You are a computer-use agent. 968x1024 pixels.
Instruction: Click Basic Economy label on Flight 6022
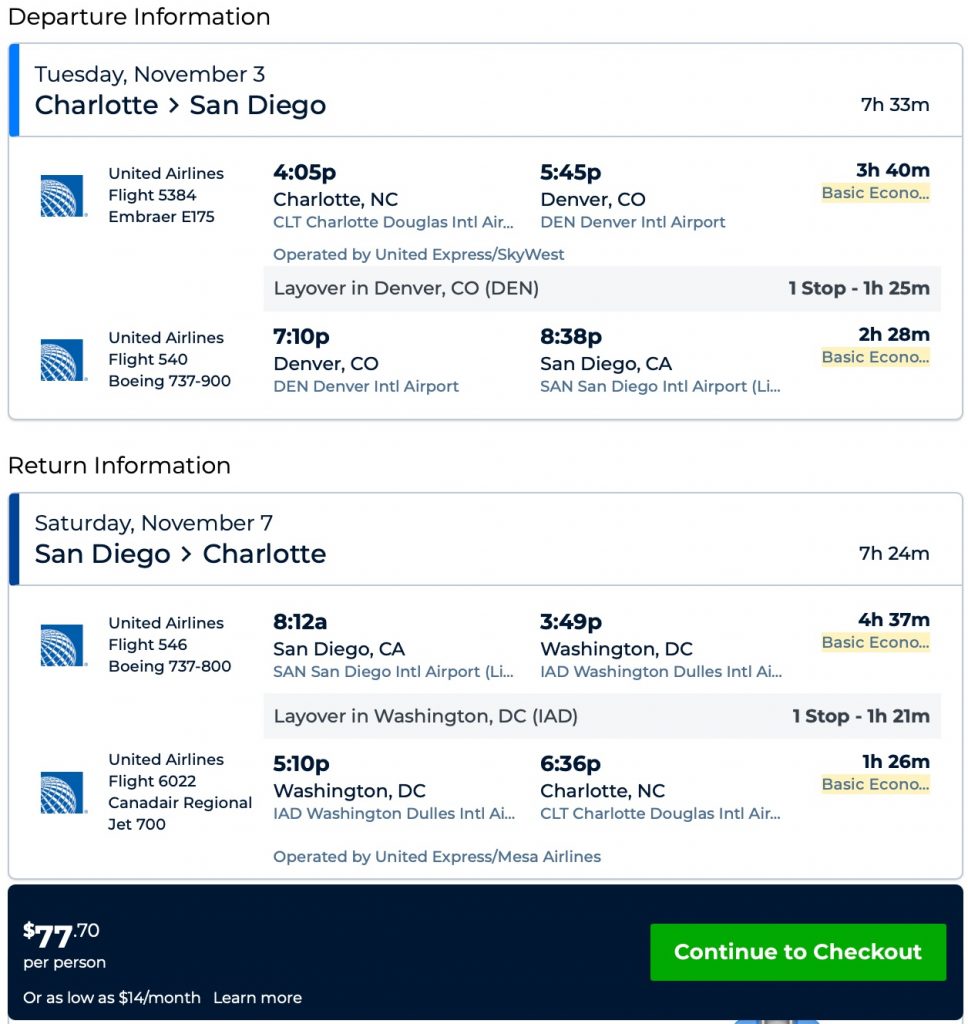(x=875, y=784)
